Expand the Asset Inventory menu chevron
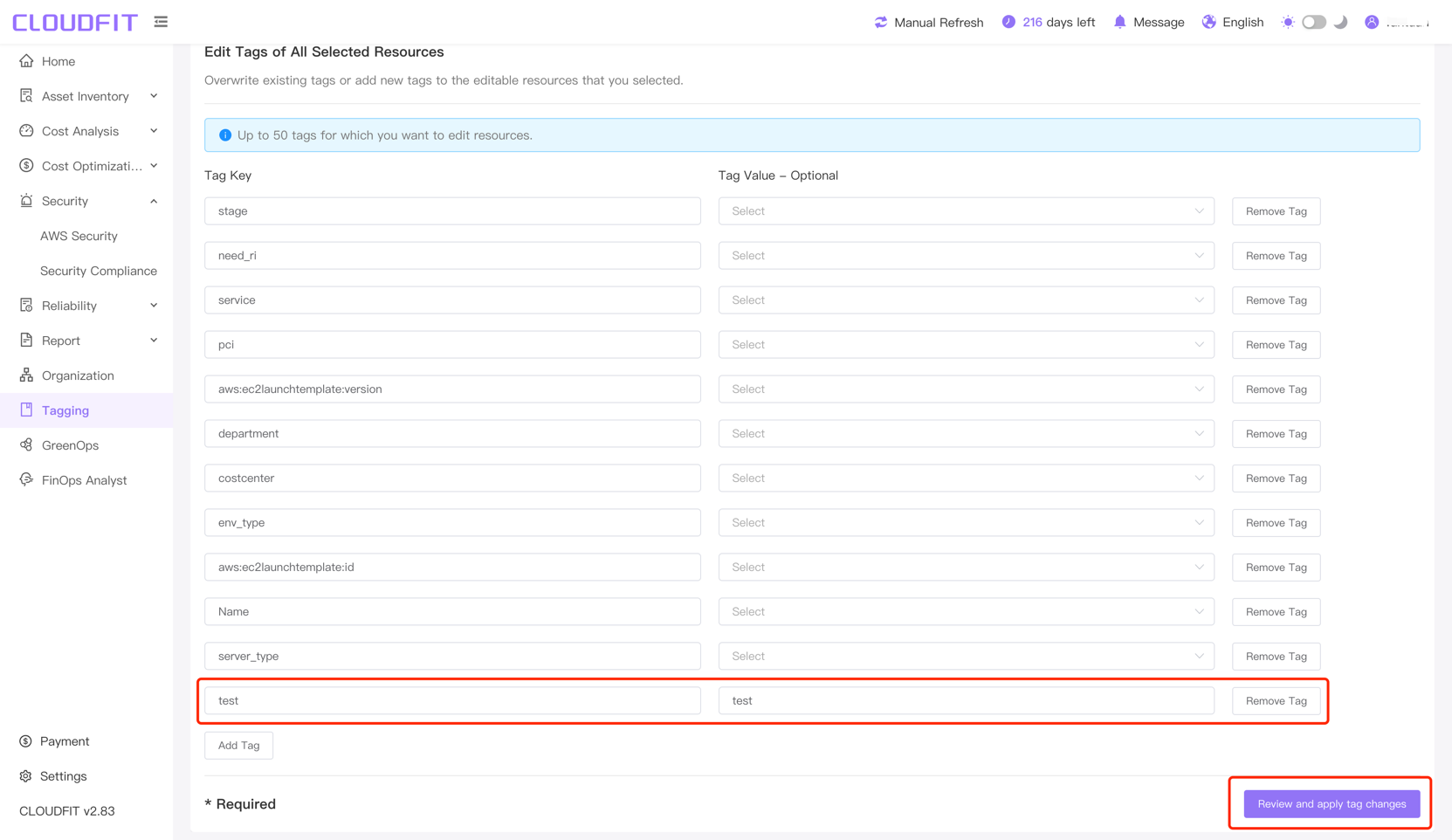The width and height of the screenshot is (1452, 840). coord(154,96)
